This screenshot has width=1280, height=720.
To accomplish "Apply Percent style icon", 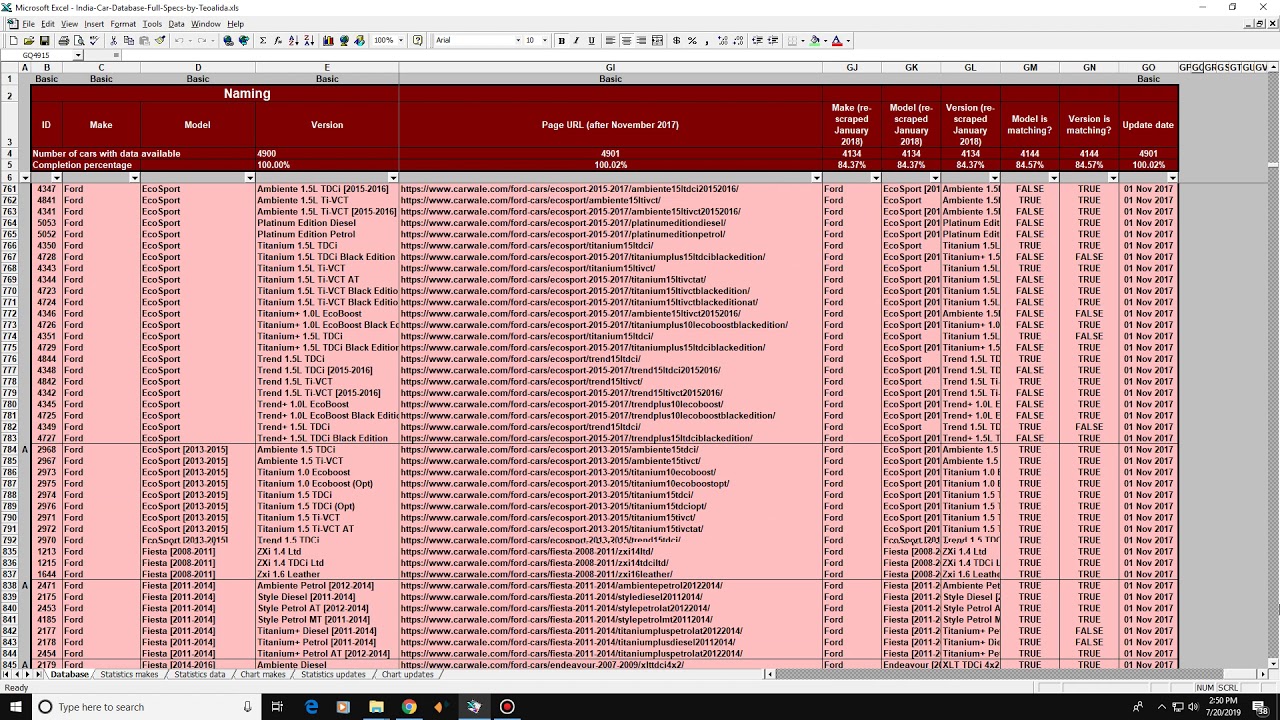I will (x=692, y=40).
